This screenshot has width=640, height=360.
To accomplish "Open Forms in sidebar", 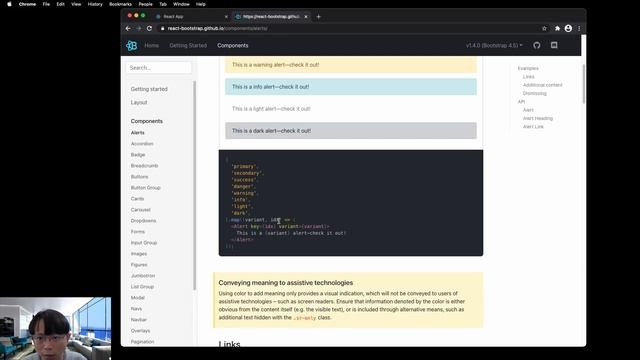I will coord(138,232).
